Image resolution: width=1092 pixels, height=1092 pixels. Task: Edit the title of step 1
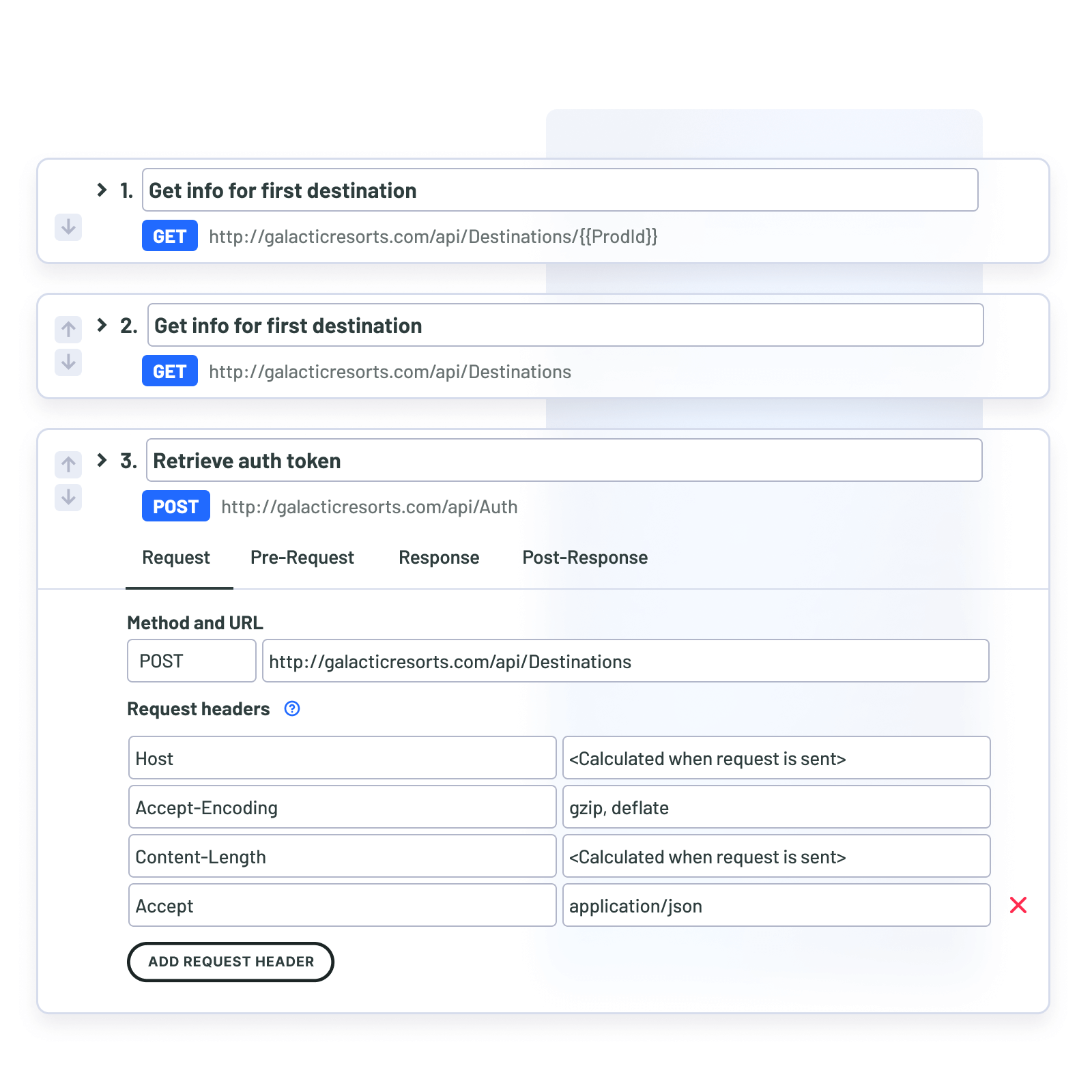pyautogui.click(x=560, y=190)
